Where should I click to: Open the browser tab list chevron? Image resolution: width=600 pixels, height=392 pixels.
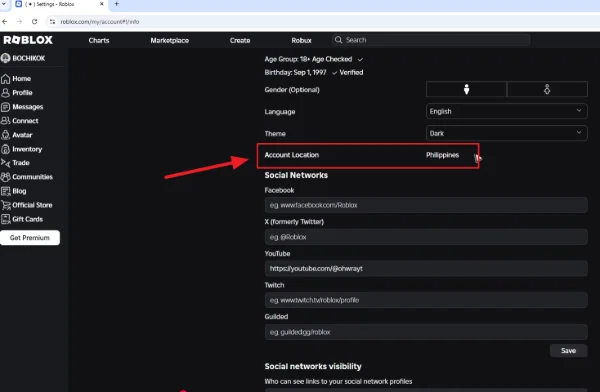pyautogui.click(x=4, y=4)
